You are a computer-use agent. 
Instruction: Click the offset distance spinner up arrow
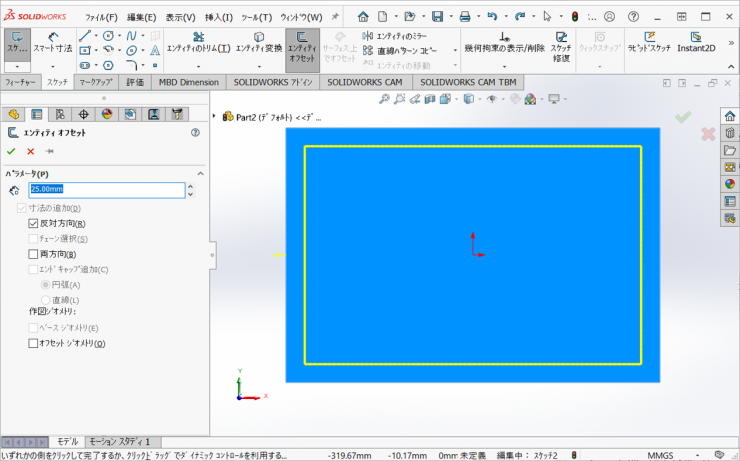[x=190, y=186]
